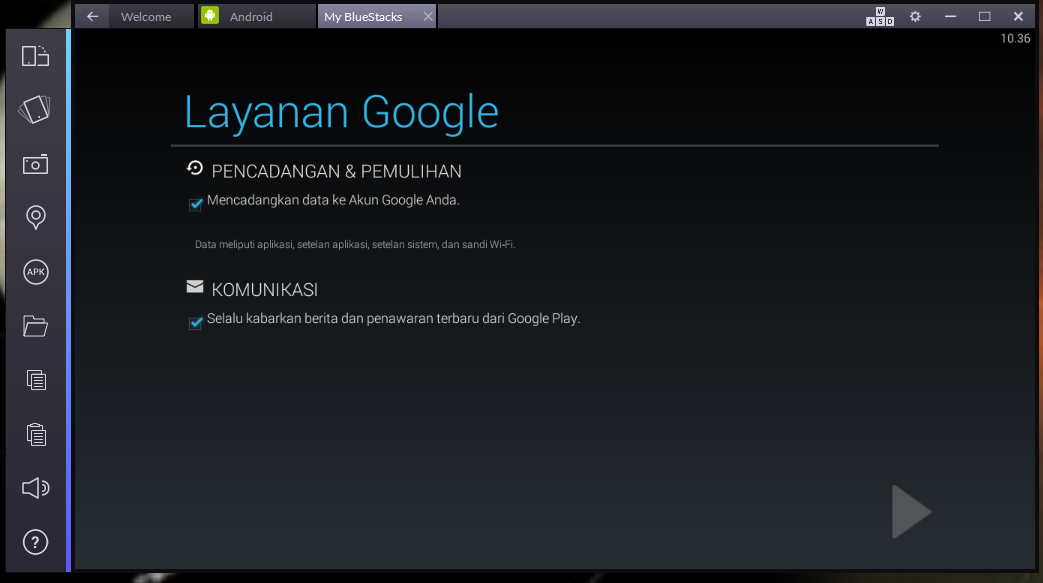The width and height of the screenshot is (1043, 583).
Task: Select the shake device icon
Action: [35, 110]
